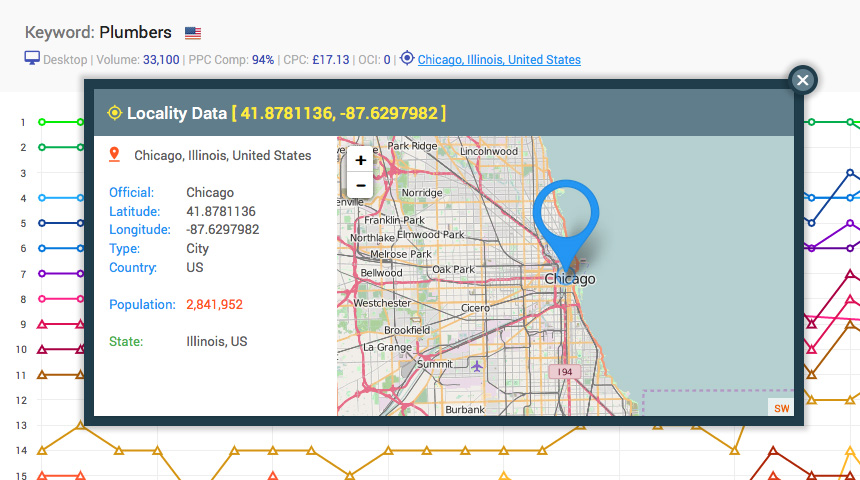Click the Oak Park label on map

pyautogui.click(x=453, y=269)
